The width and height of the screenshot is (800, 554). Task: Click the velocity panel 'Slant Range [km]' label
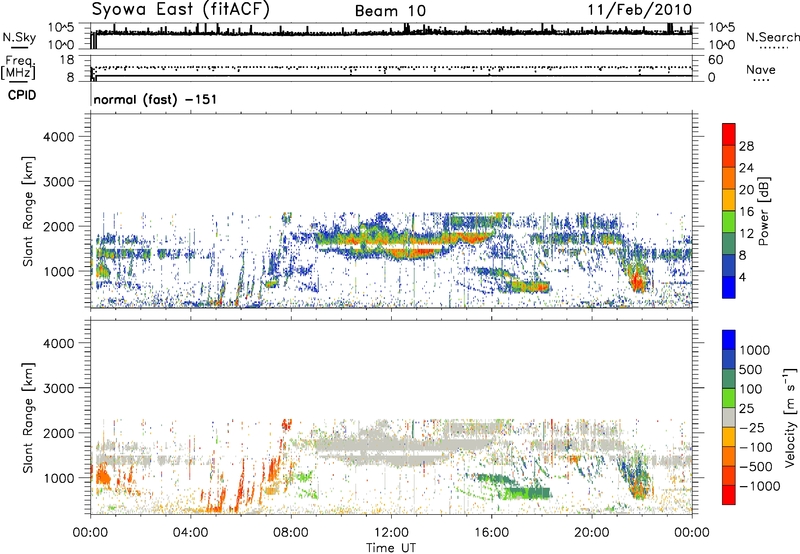click(x=28, y=418)
